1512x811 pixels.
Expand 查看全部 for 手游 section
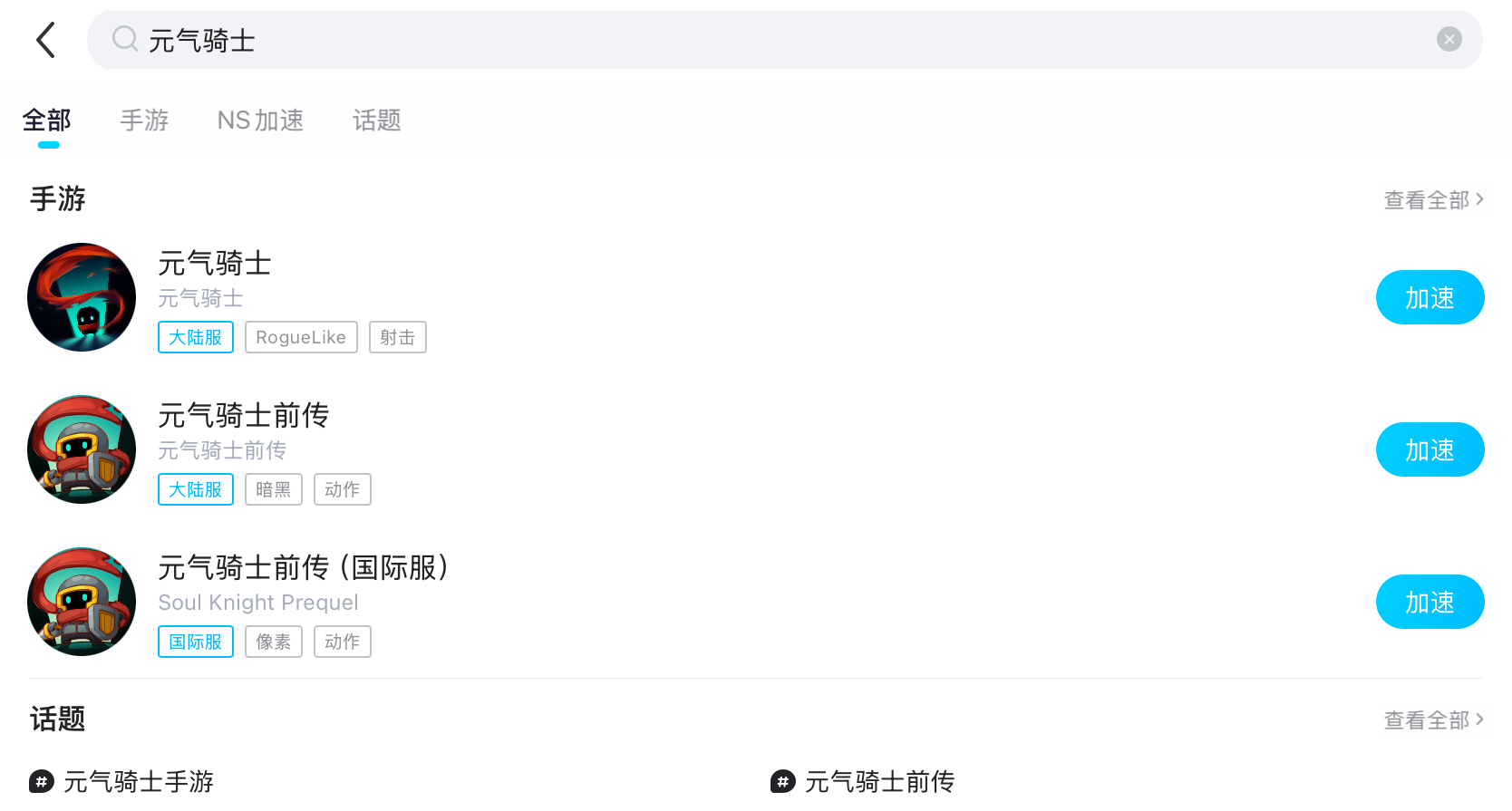click(x=1433, y=199)
